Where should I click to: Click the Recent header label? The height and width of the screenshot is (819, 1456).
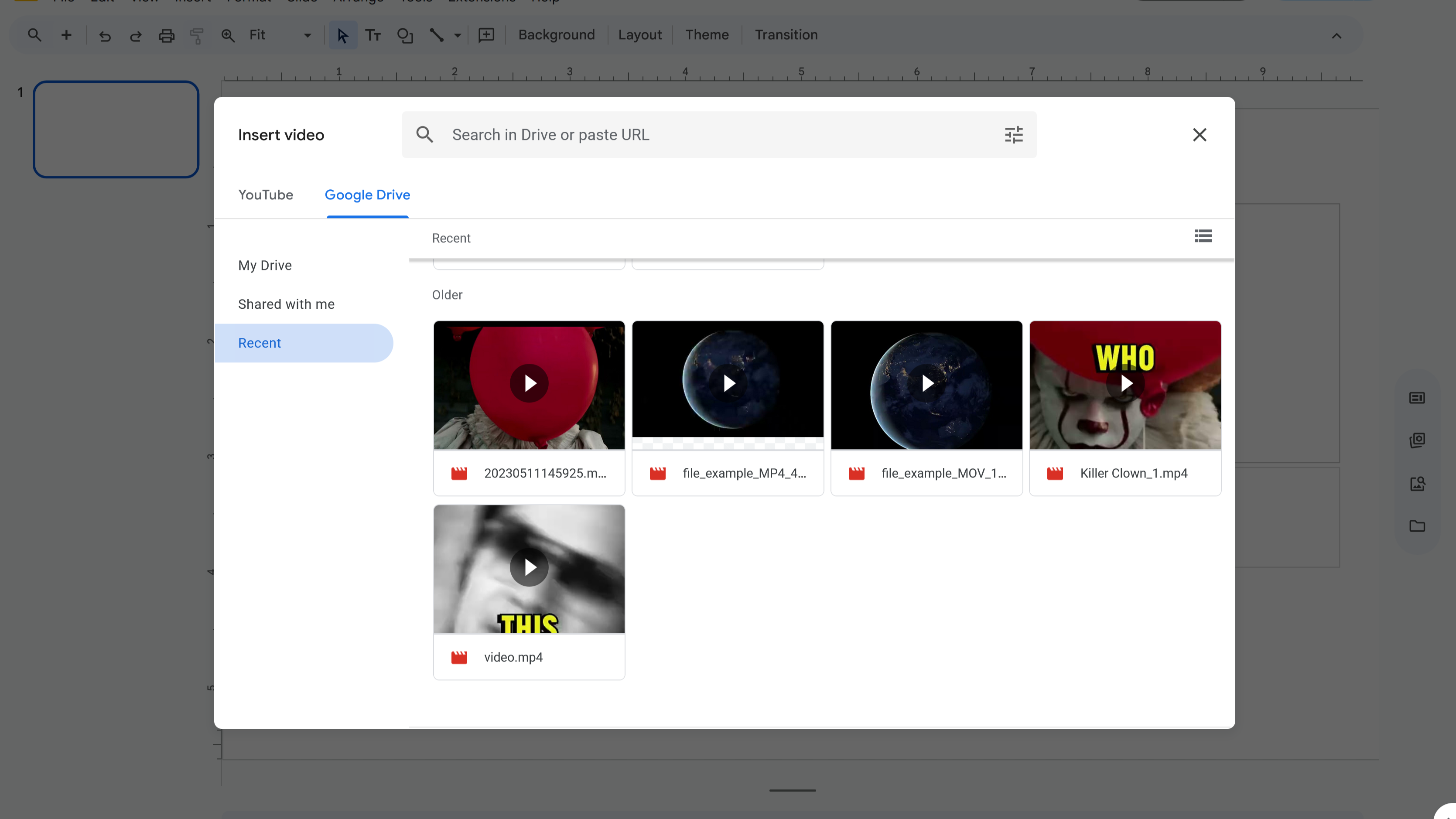tap(451, 238)
